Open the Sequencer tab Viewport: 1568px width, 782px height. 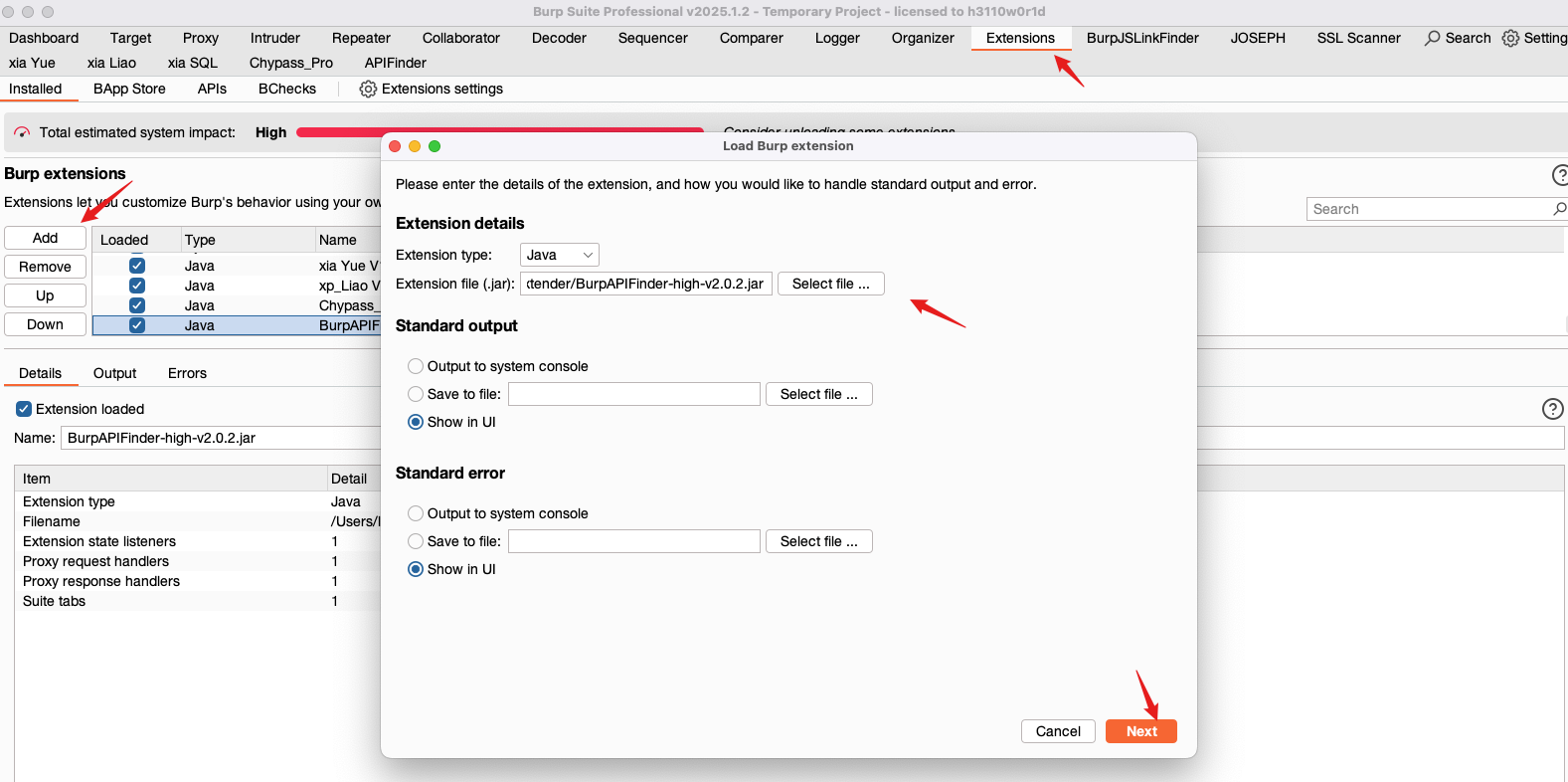(x=653, y=38)
